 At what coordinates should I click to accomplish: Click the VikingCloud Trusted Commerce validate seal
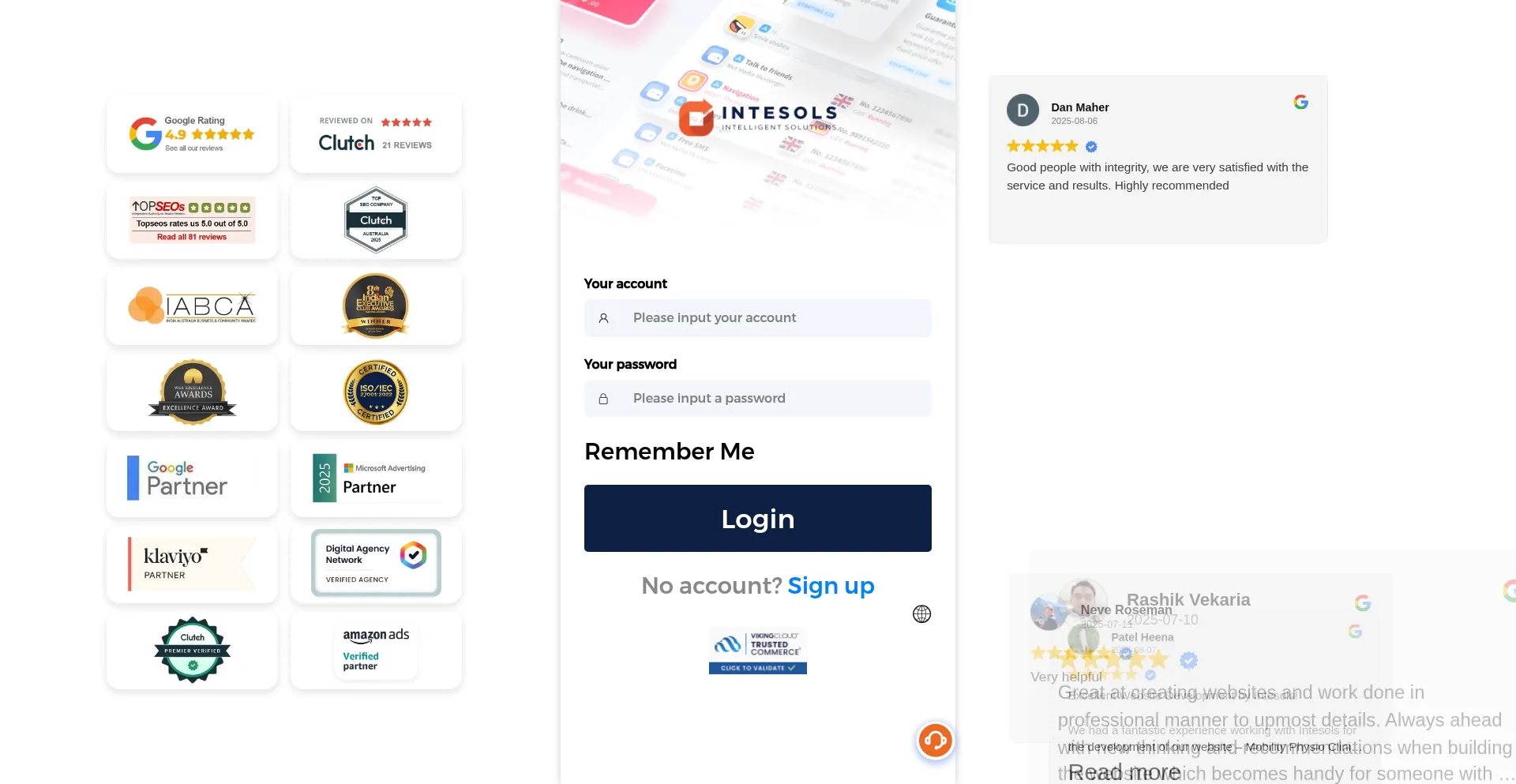click(x=758, y=651)
